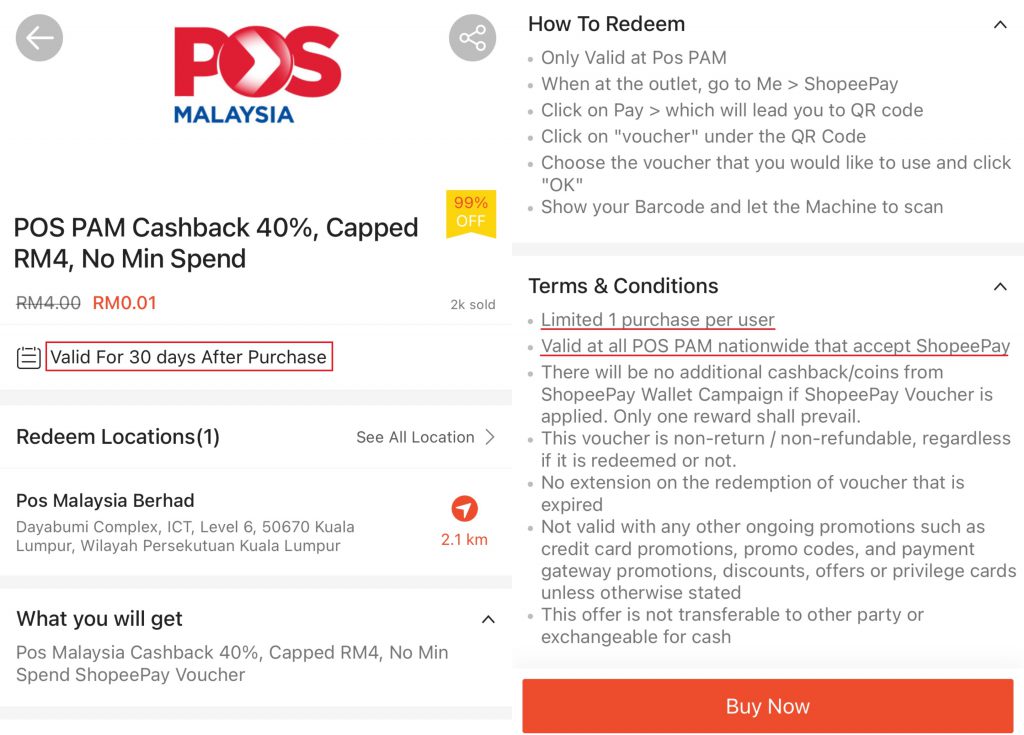
Task: Tap the RM0.01 discounted price
Action: pos(124,303)
